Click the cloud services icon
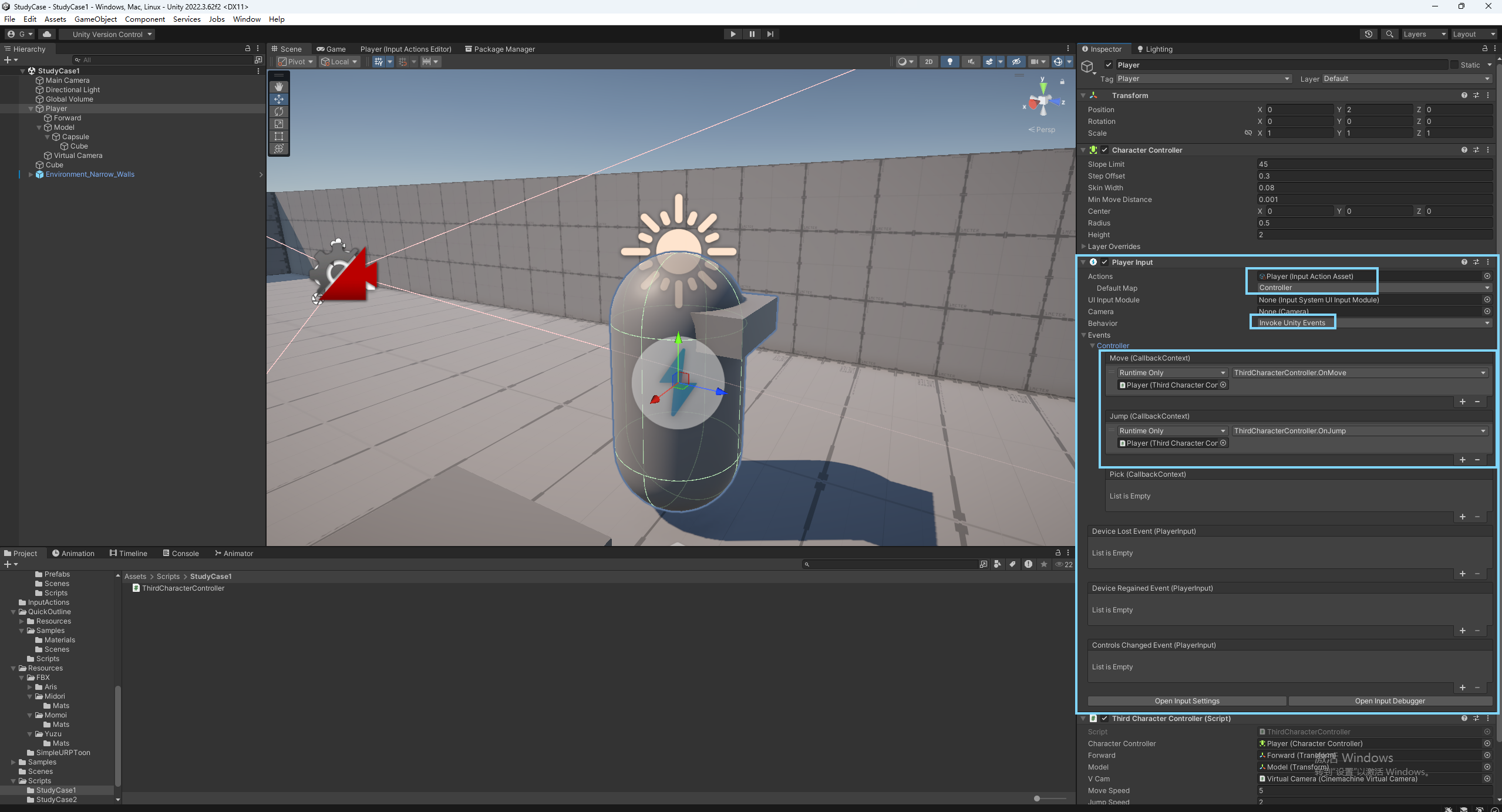Viewport: 1502px width, 812px height. (47, 34)
